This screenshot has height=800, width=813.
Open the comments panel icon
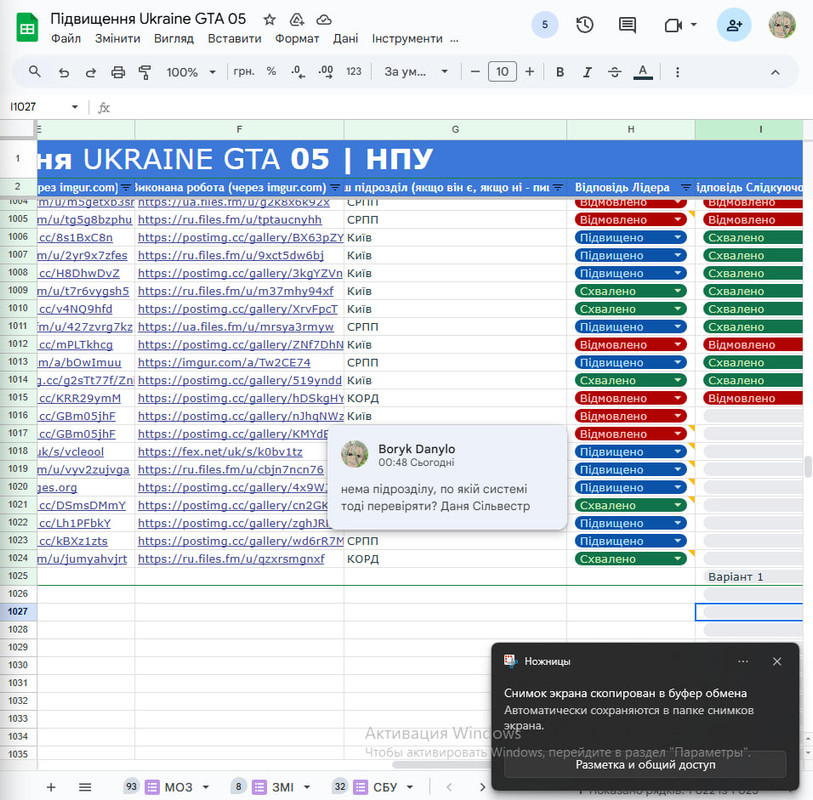click(x=627, y=24)
